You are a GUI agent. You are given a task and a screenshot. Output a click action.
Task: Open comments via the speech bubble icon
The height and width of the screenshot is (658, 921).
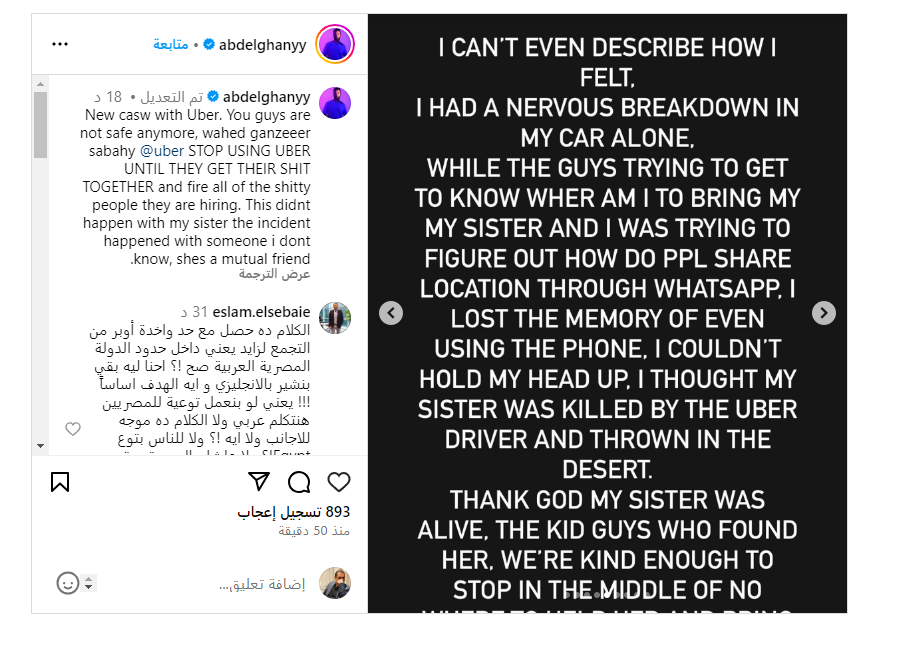pyautogui.click(x=299, y=482)
